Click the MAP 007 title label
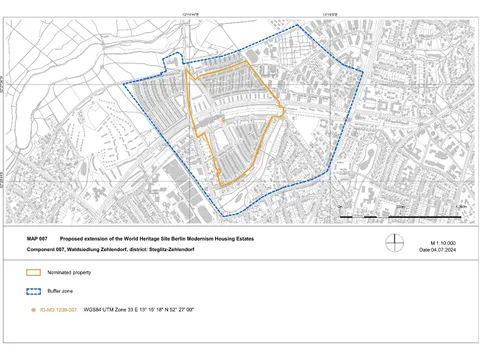 [x=37, y=239]
